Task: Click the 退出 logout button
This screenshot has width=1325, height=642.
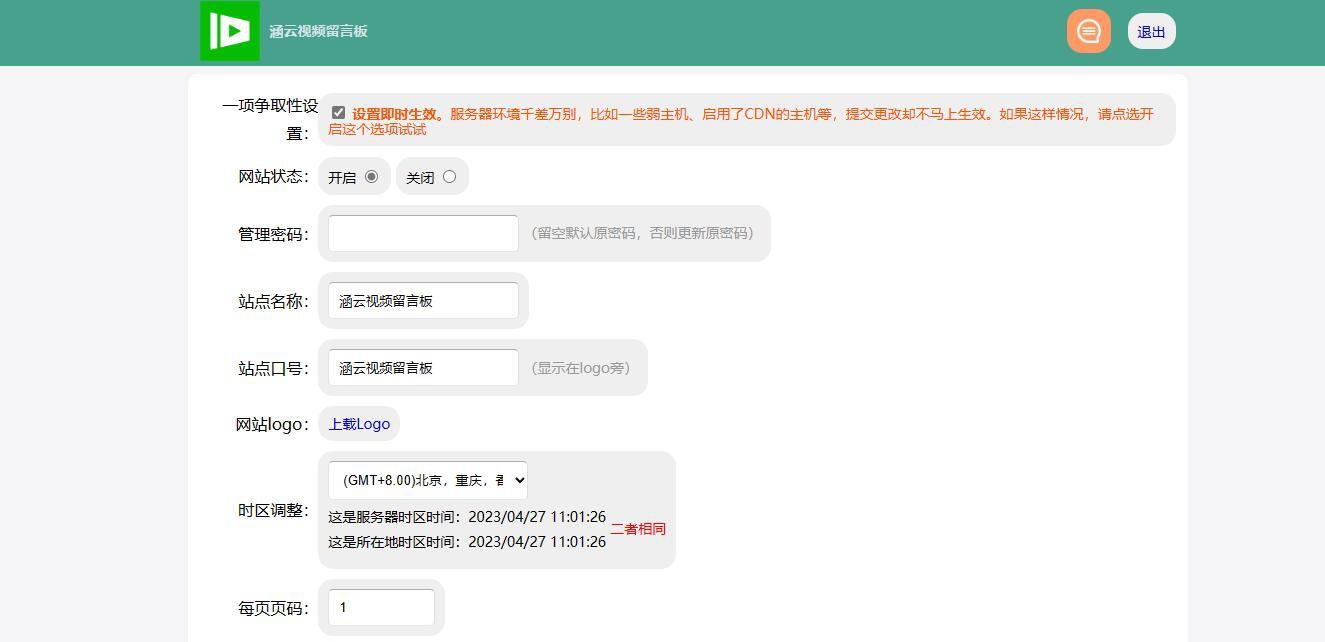Action: 1151,32
